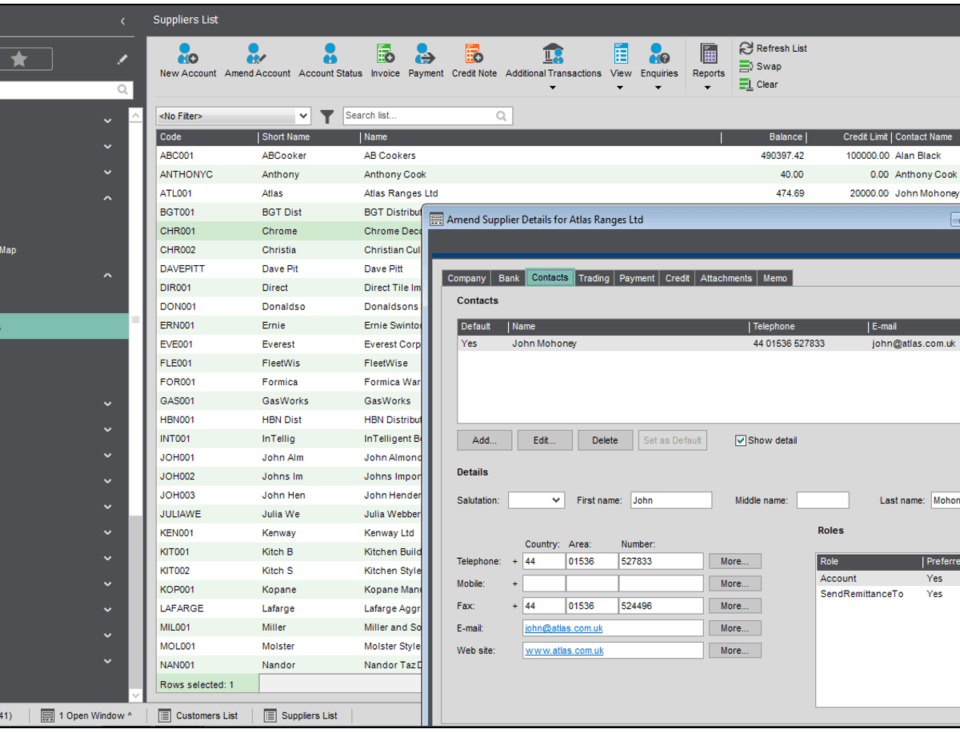Expand the Additional Transactions dropdown arrow
The height and width of the screenshot is (732, 960).
pyautogui.click(x=552, y=88)
